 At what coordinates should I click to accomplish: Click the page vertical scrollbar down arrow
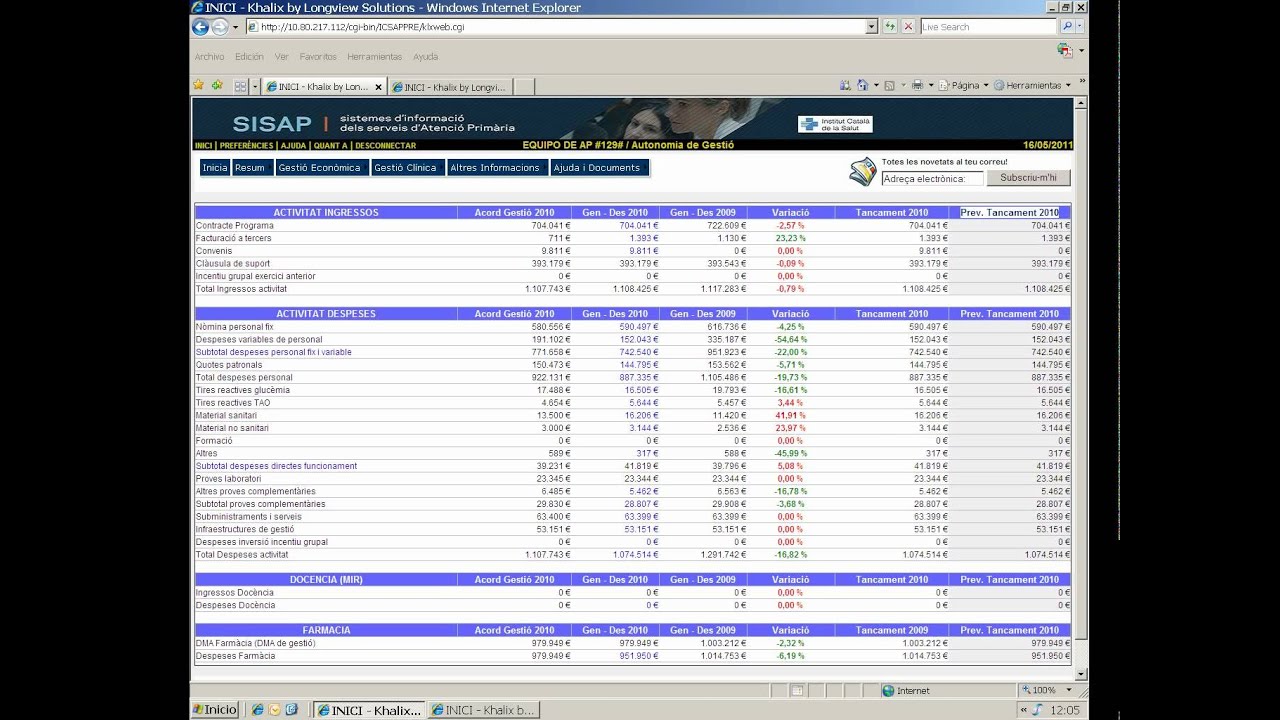tap(1081, 675)
